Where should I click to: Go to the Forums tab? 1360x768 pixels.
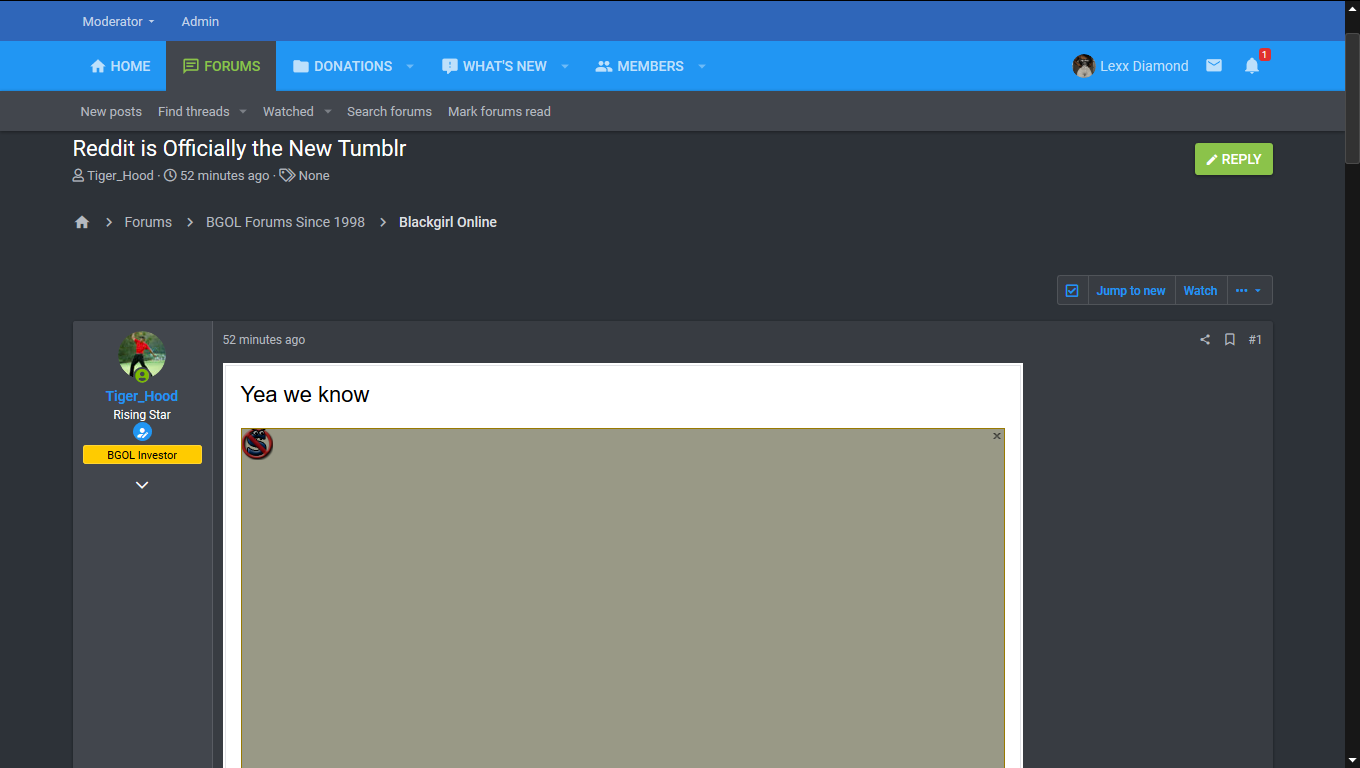(221, 66)
